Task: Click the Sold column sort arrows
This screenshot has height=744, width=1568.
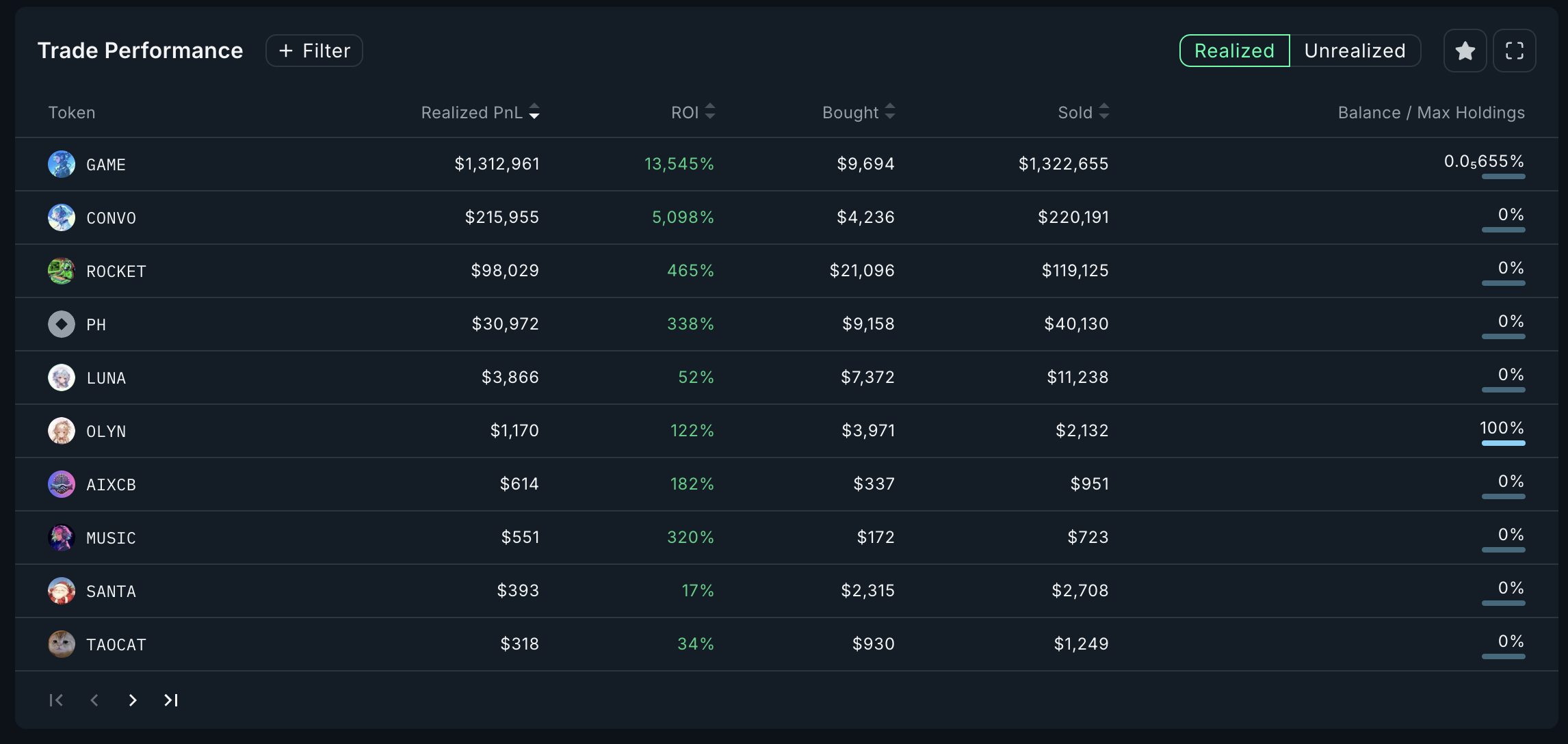Action: pos(1104,111)
